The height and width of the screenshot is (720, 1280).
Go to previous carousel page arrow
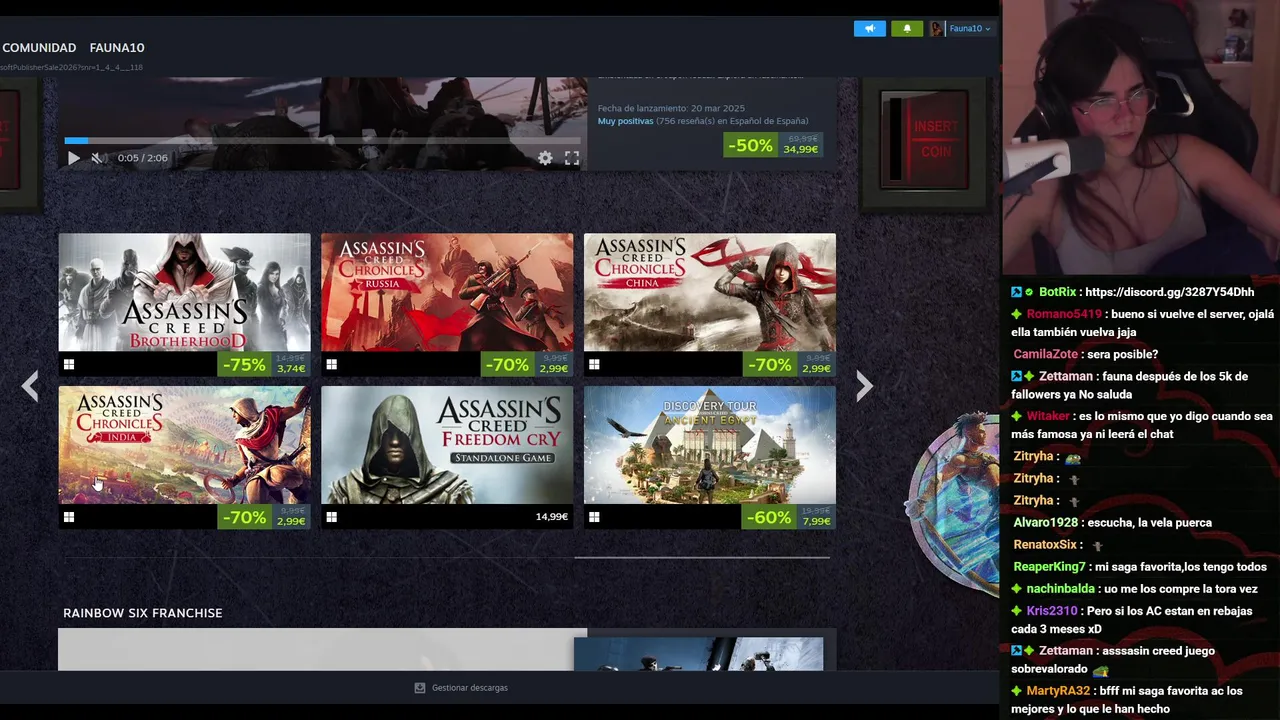coord(30,386)
